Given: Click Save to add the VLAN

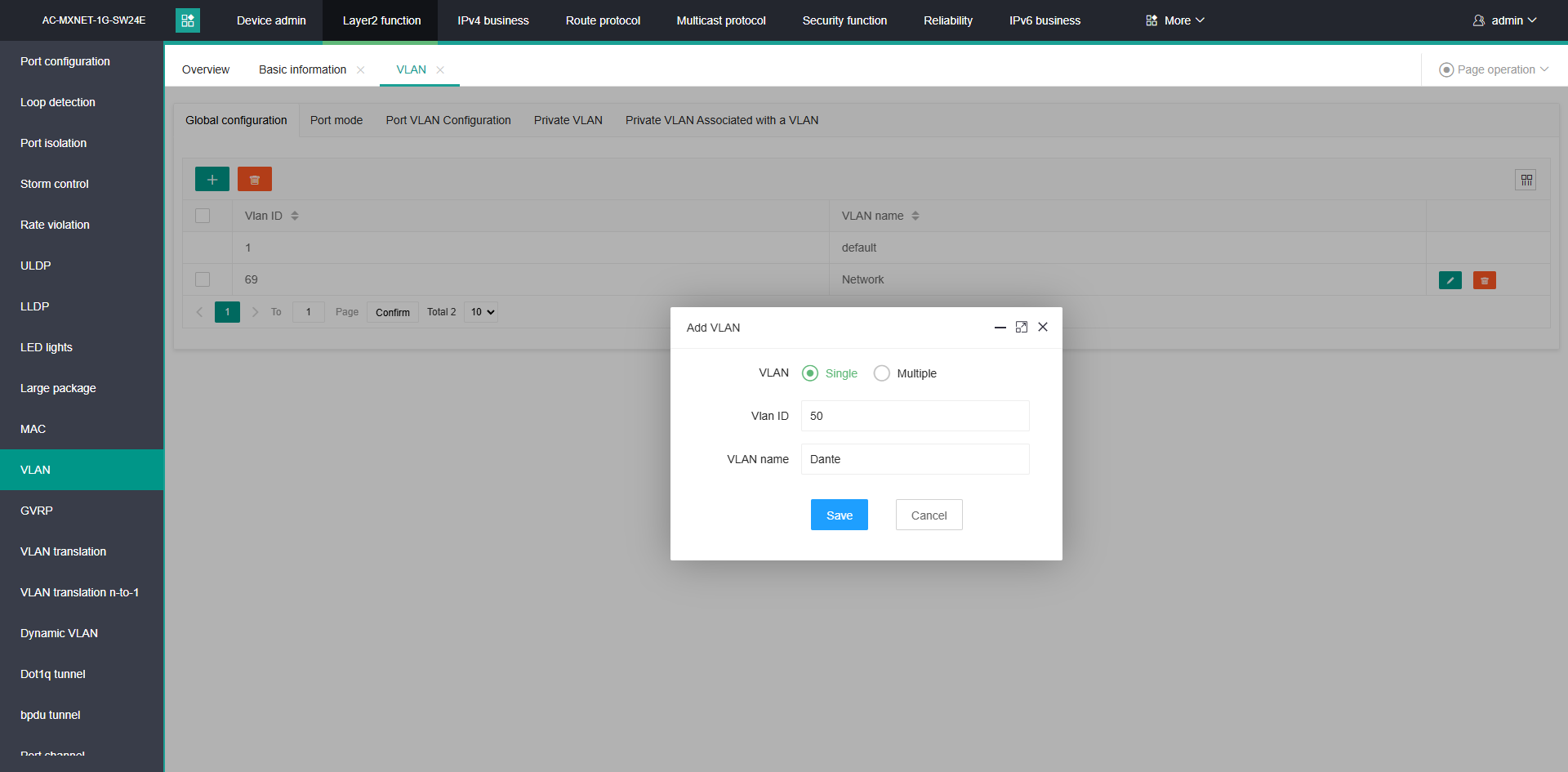Looking at the screenshot, I should (839, 515).
